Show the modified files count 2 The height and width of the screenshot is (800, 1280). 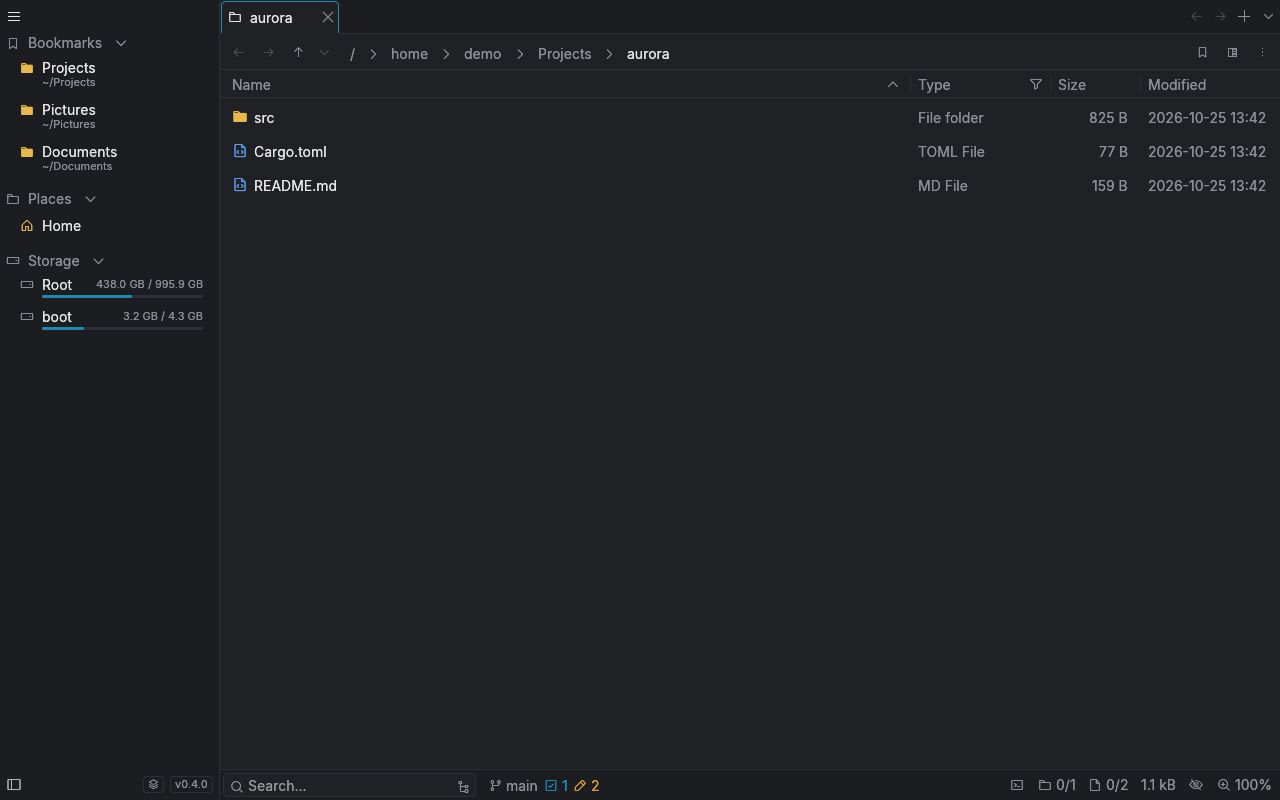click(587, 786)
